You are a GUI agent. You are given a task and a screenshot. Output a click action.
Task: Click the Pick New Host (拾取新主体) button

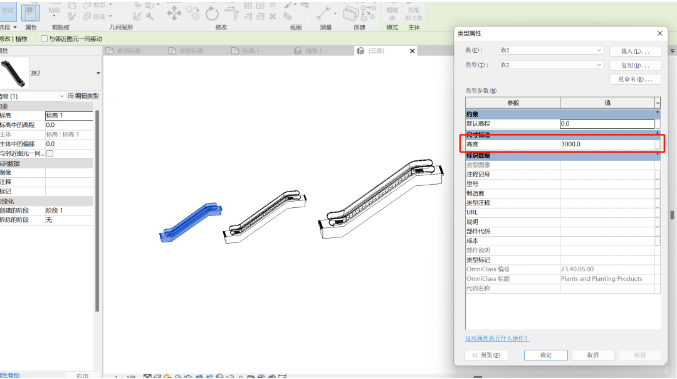pos(414,14)
